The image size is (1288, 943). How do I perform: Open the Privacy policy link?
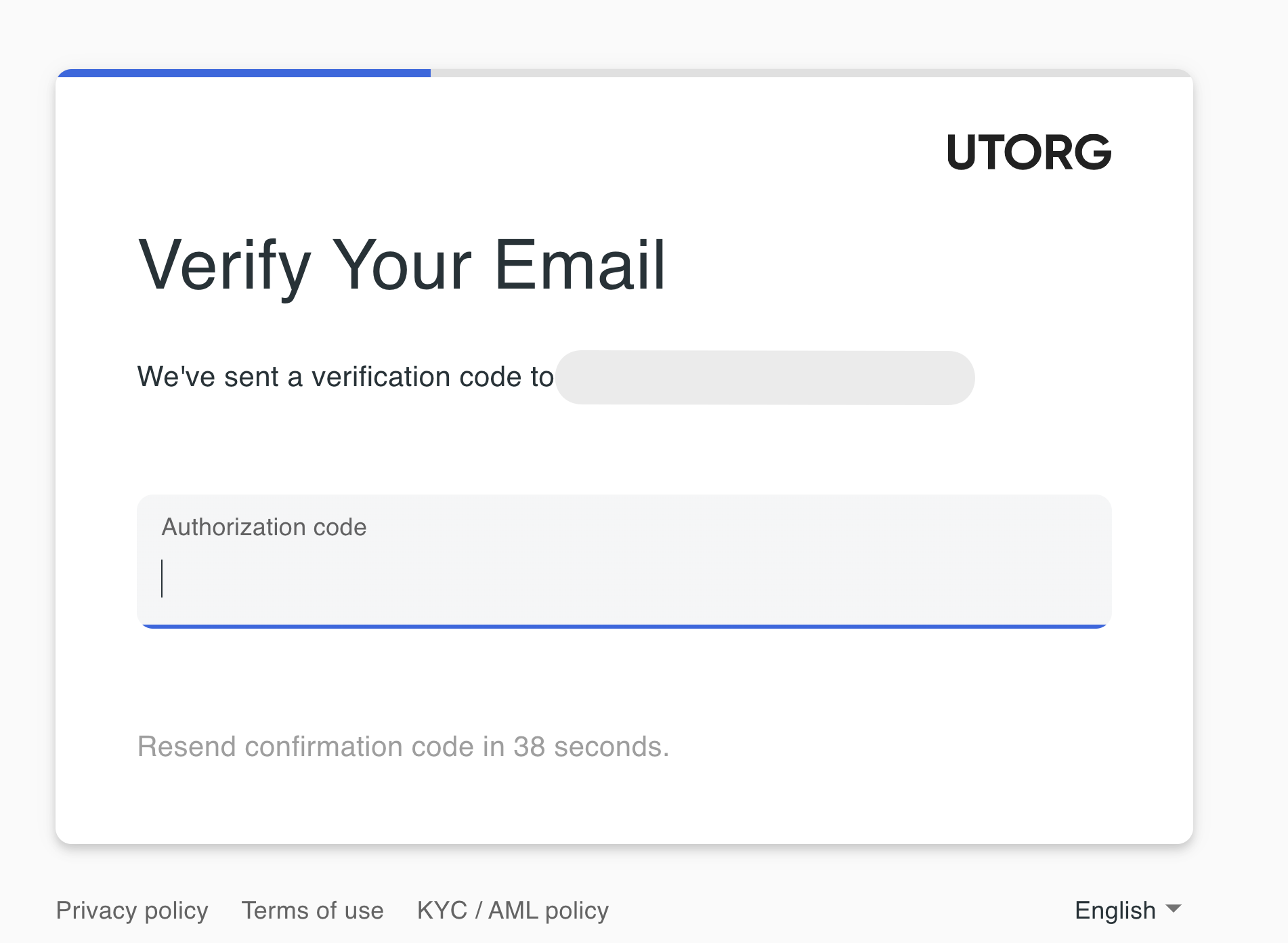(132, 910)
